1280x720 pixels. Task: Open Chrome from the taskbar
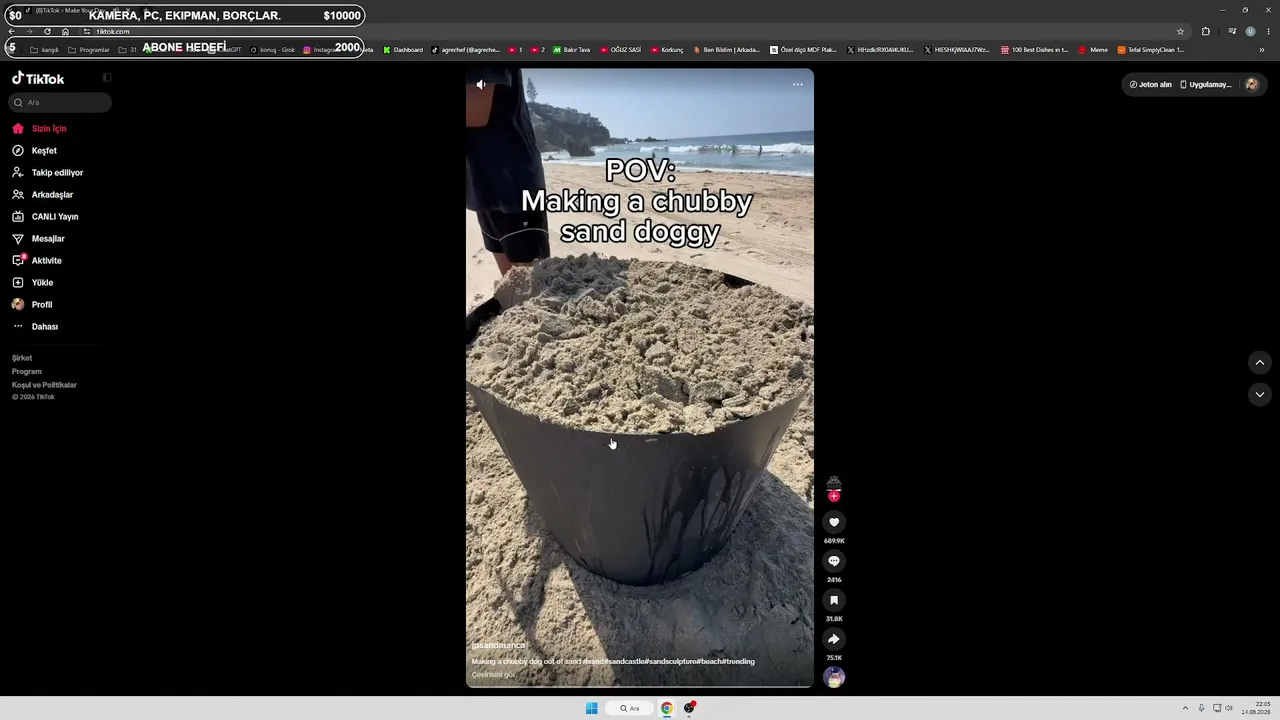(x=666, y=708)
